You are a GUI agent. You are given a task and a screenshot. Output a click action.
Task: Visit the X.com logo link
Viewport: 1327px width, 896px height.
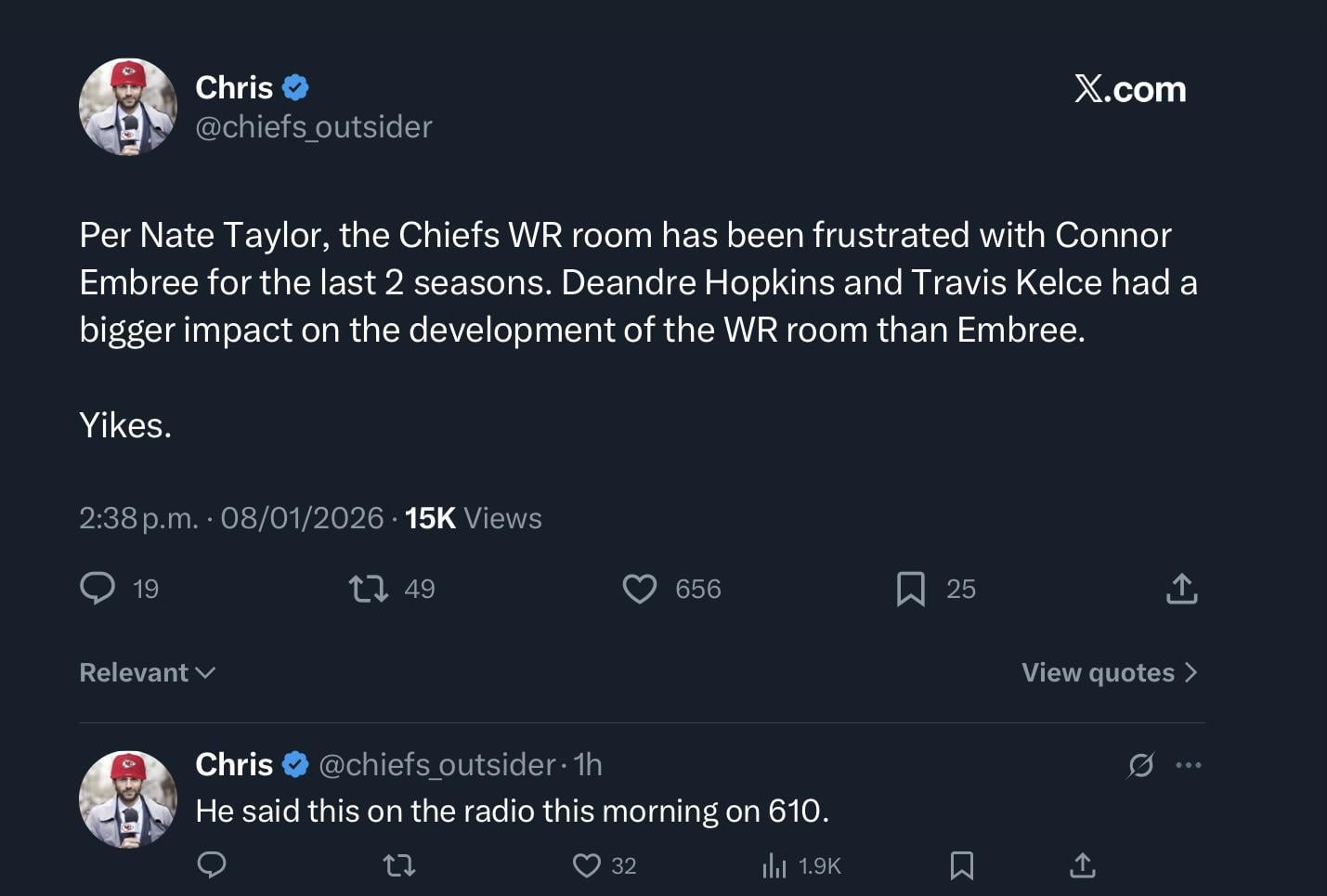click(1129, 88)
